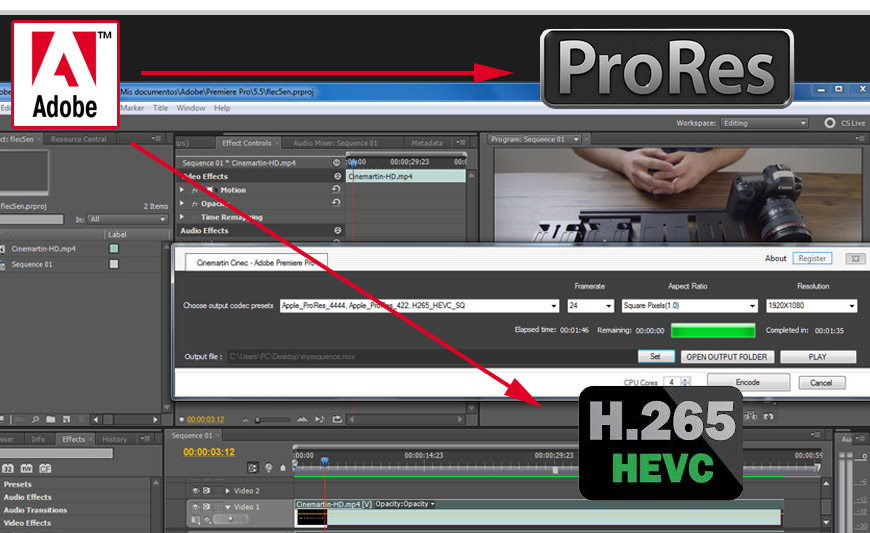Image resolution: width=870 pixels, height=533 pixels.
Task: Collapse the Video 1 track
Action: click(x=227, y=507)
